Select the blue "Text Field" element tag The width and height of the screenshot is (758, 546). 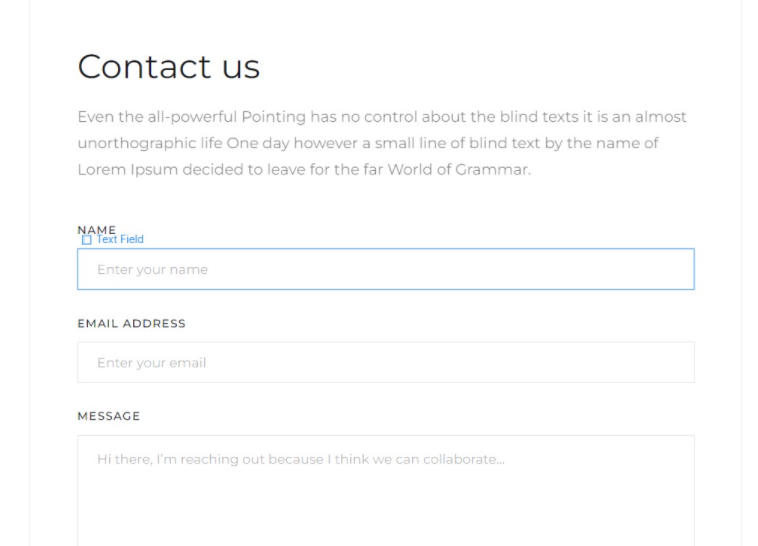120,240
